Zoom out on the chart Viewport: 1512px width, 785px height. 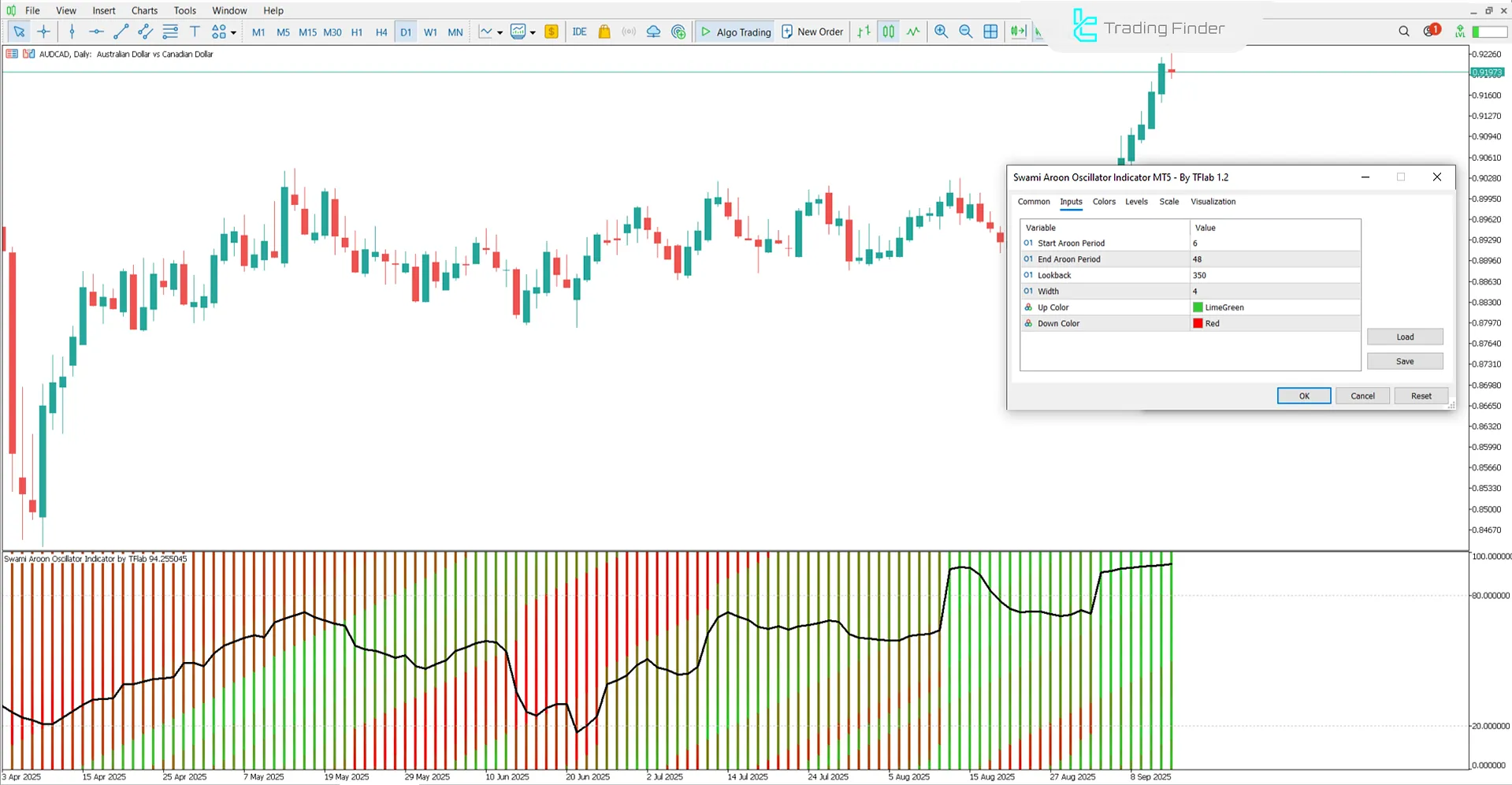click(966, 32)
